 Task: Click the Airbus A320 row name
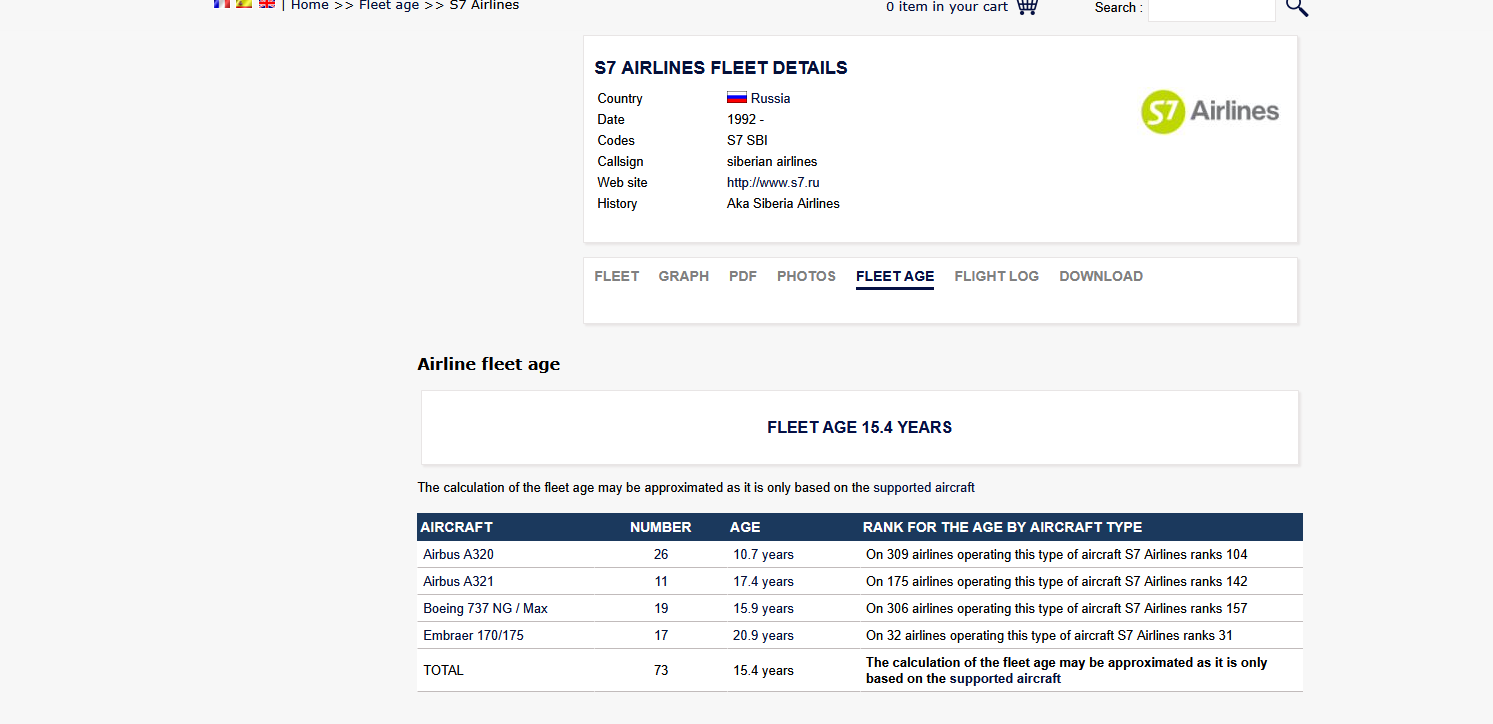(459, 554)
